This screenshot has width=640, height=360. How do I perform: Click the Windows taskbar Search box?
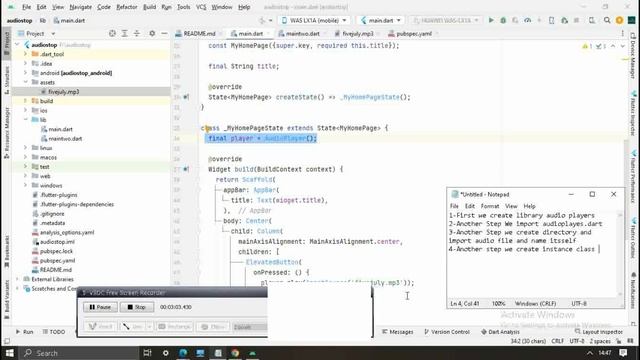click(x=80, y=353)
